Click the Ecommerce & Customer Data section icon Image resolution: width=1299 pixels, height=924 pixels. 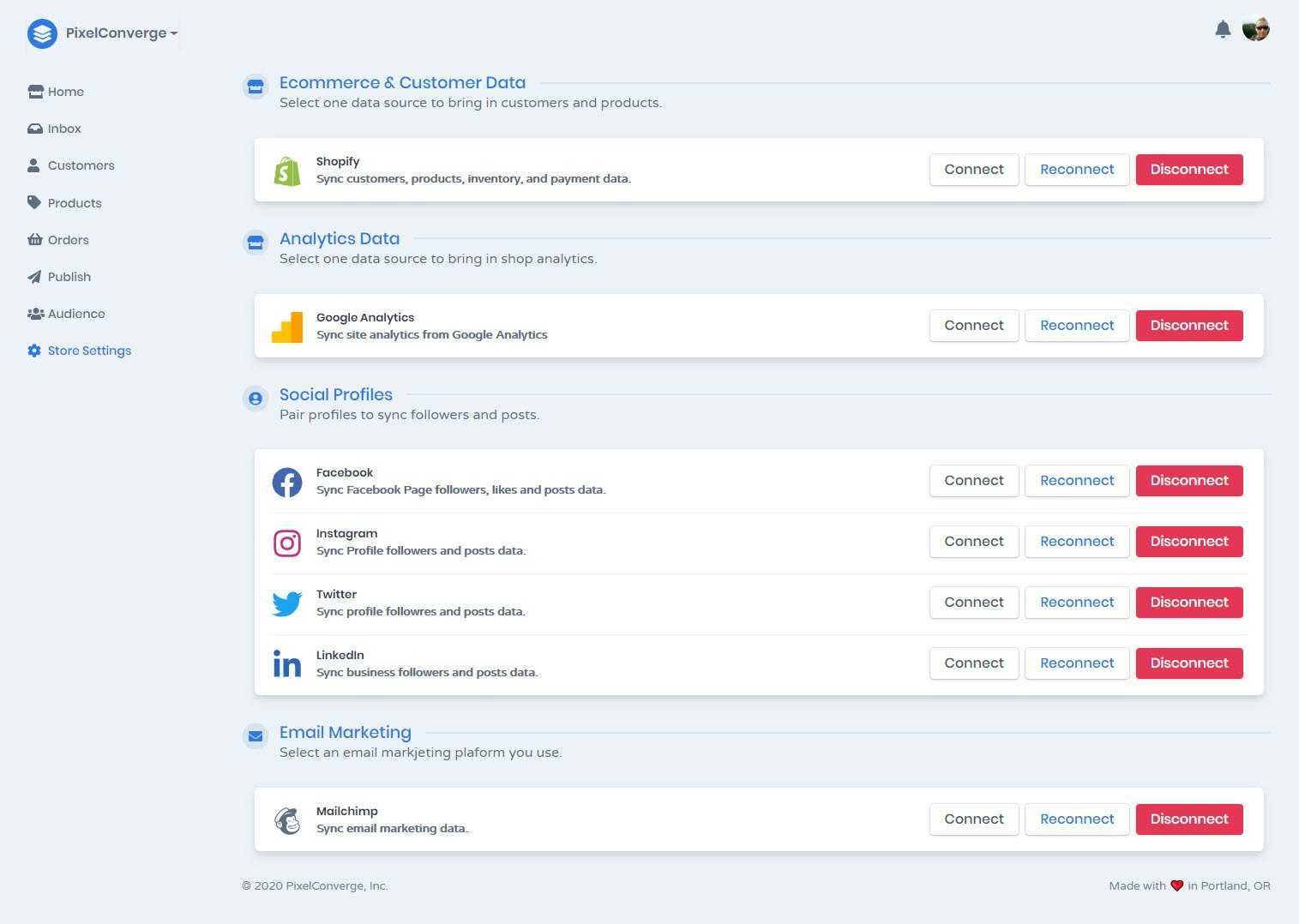(x=256, y=87)
